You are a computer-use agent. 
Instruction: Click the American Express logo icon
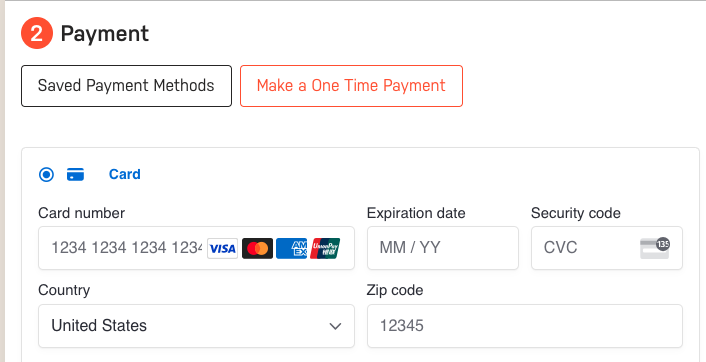(292, 249)
